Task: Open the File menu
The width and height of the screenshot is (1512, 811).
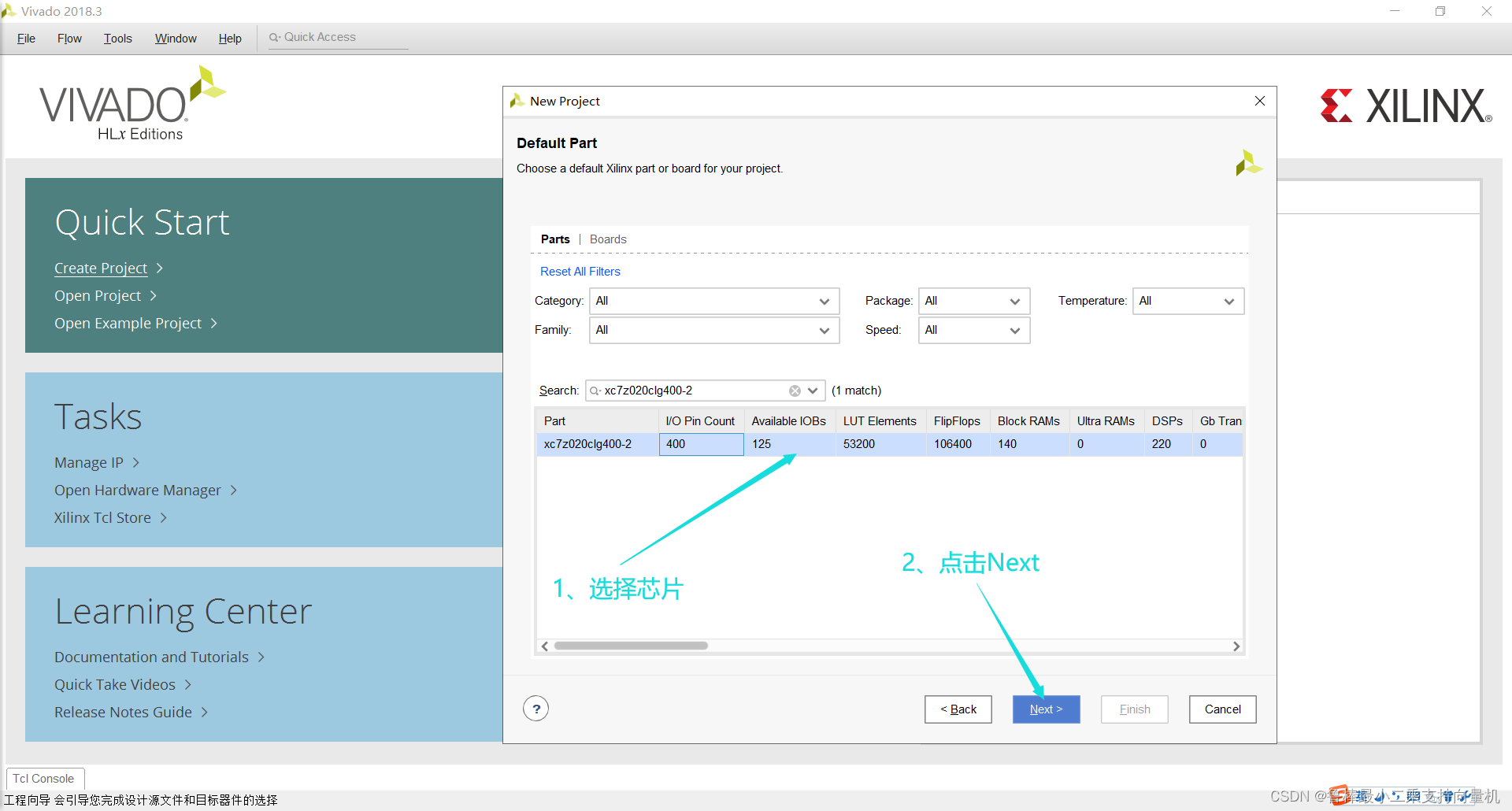Action: pos(26,39)
